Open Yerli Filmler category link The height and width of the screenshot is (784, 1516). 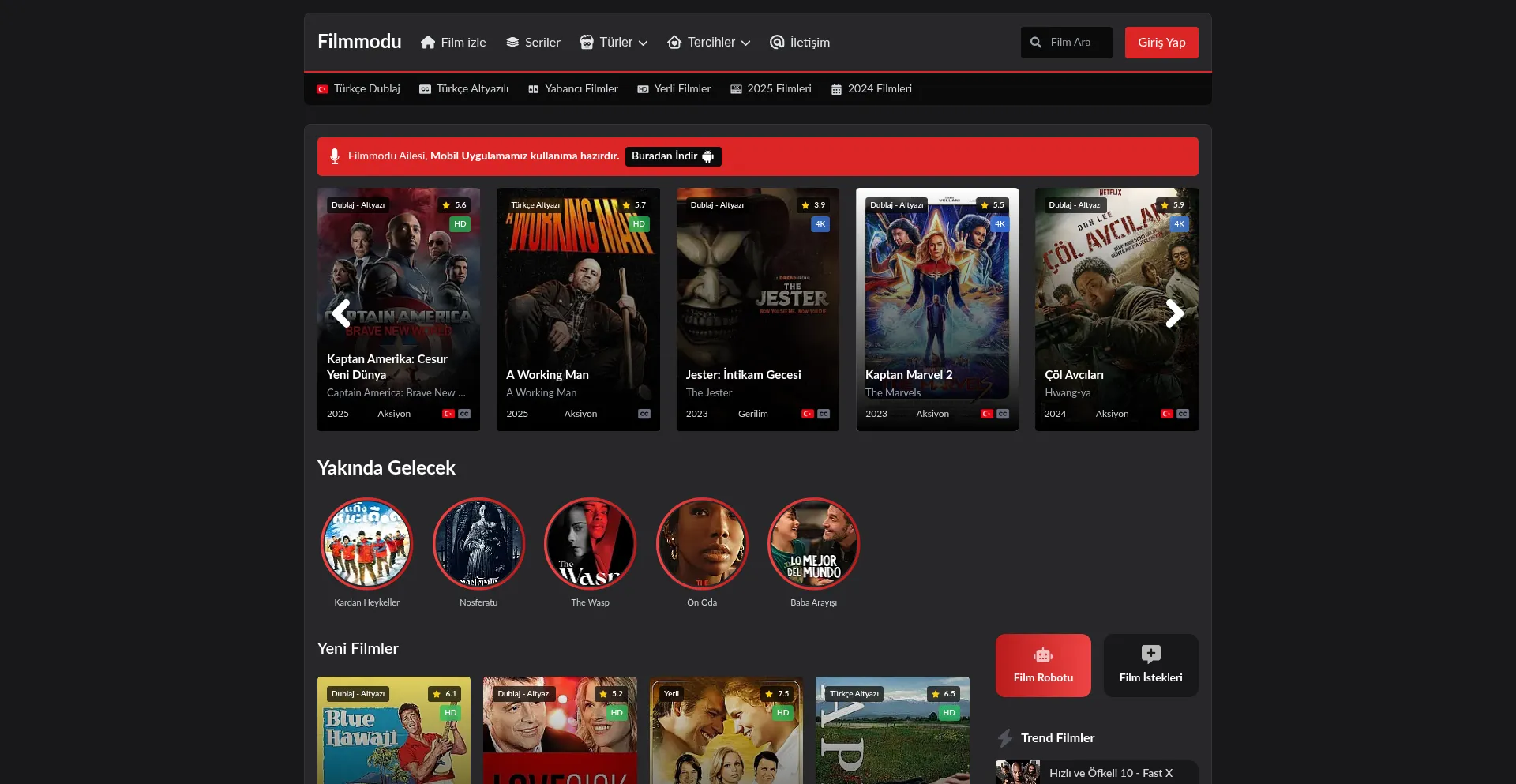tap(674, 89)
